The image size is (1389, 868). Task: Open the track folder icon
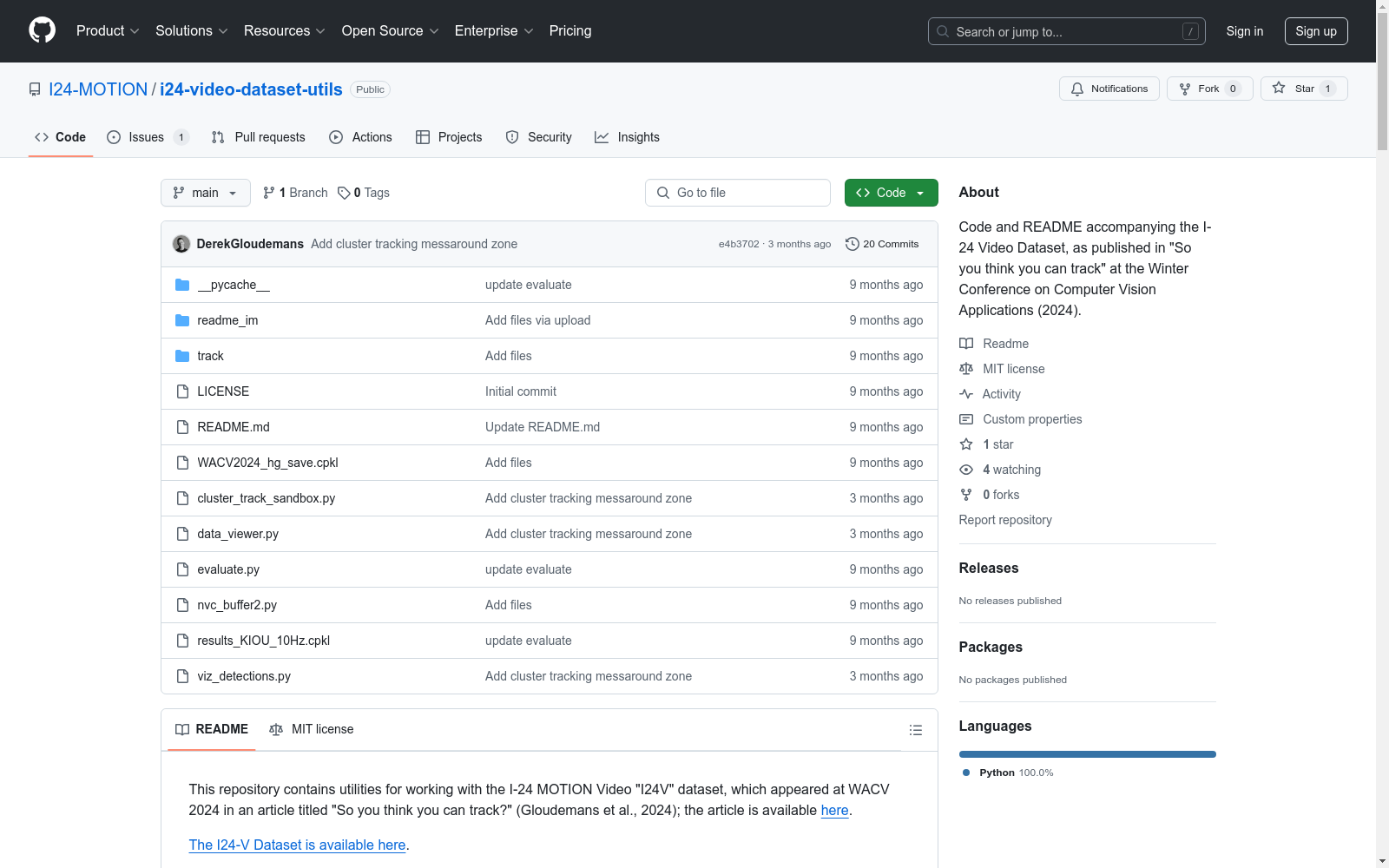[182, 356]
